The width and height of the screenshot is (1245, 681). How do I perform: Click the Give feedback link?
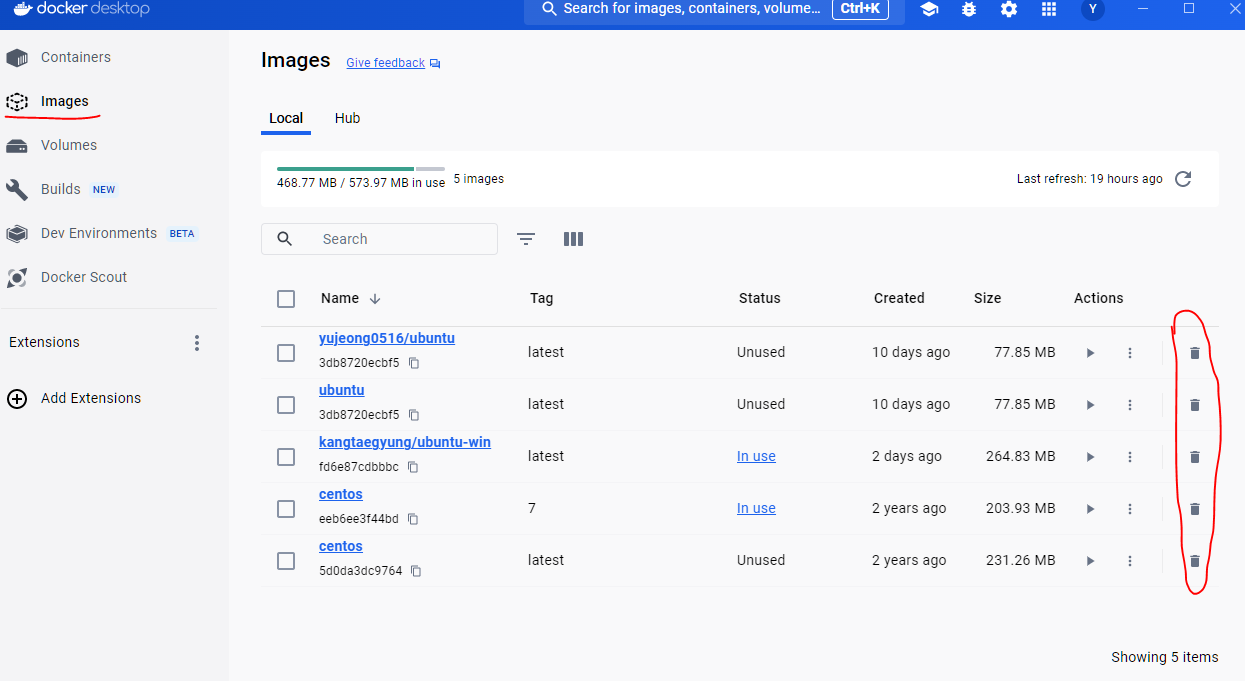(385, 63)
